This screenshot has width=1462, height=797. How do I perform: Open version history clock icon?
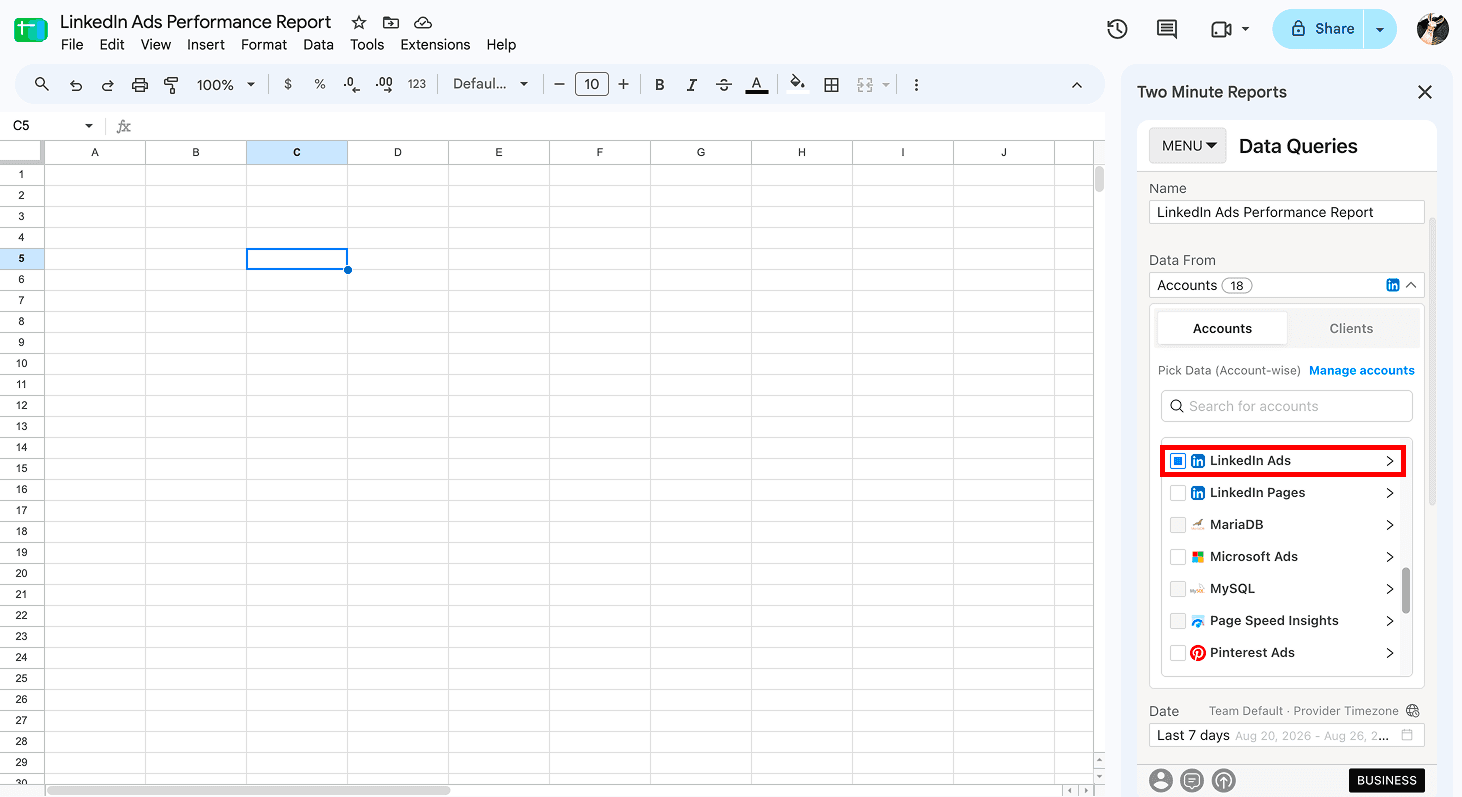tap(1117, 29)
